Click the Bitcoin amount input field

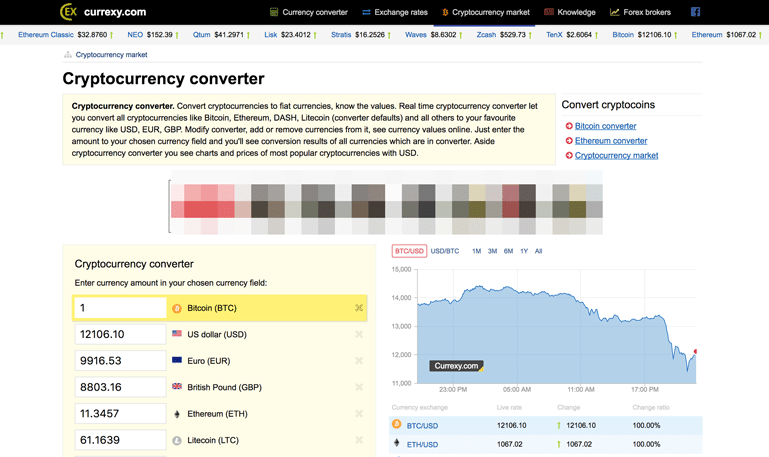tap(120, 308)
